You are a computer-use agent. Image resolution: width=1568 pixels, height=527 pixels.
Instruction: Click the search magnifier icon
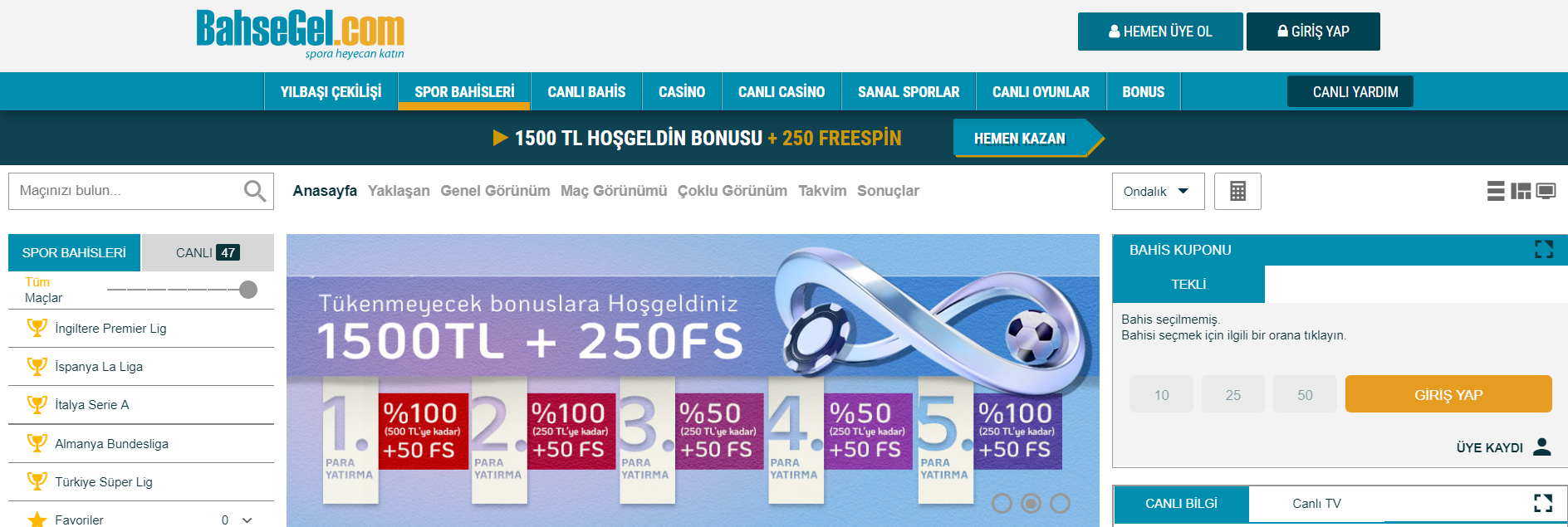255,191
